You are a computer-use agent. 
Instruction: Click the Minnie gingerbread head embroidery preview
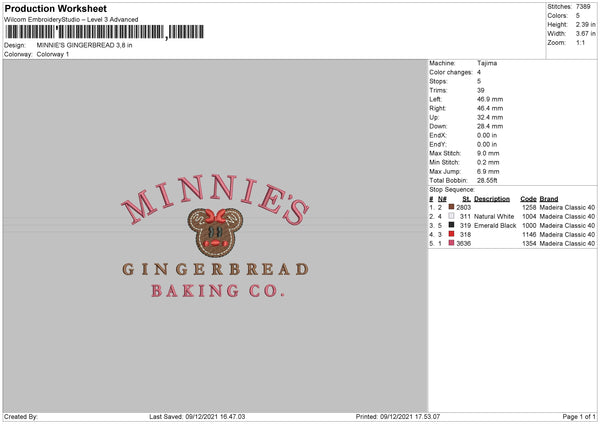tap(215, 232)
